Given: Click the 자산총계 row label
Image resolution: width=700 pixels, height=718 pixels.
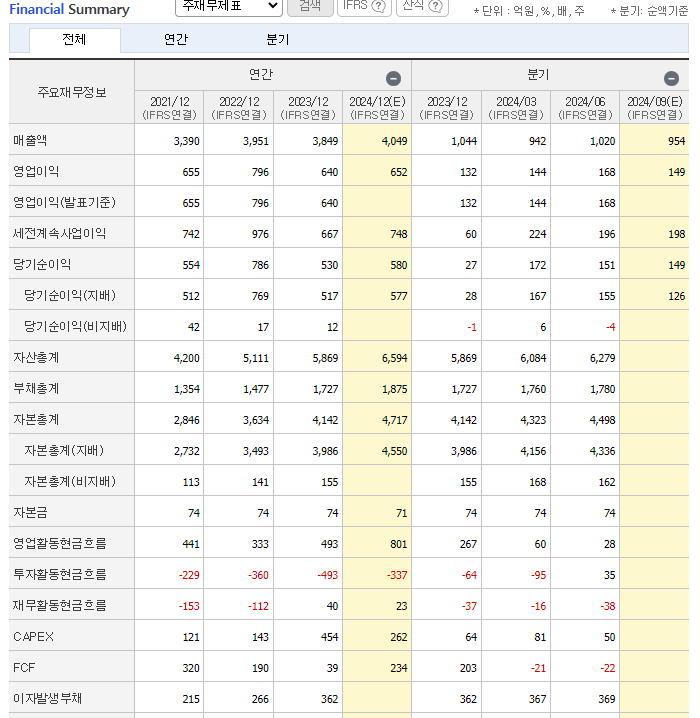Looking at the screenshot, I should 36,357.
